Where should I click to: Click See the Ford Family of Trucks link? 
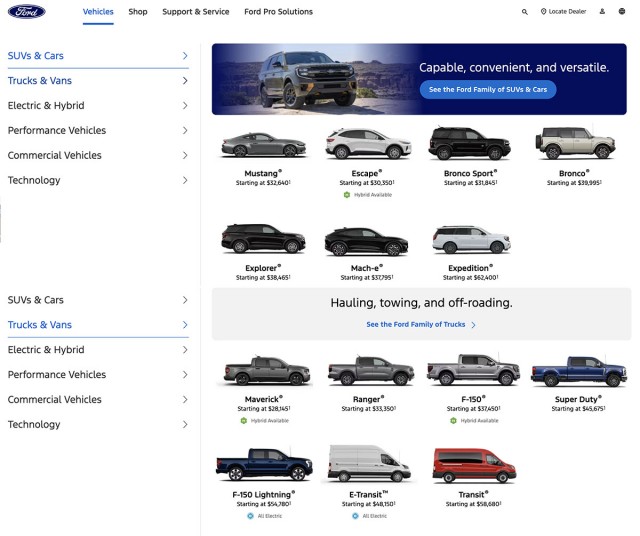click(x=416, y=325)
